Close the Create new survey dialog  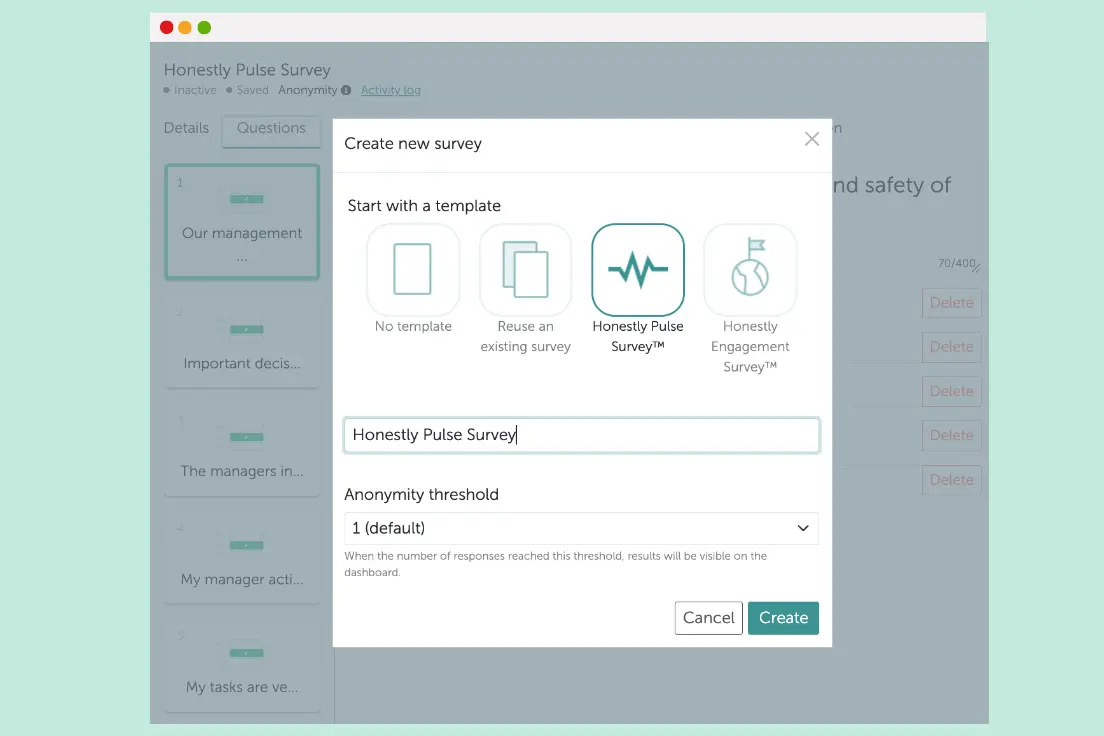click(812, 139)
